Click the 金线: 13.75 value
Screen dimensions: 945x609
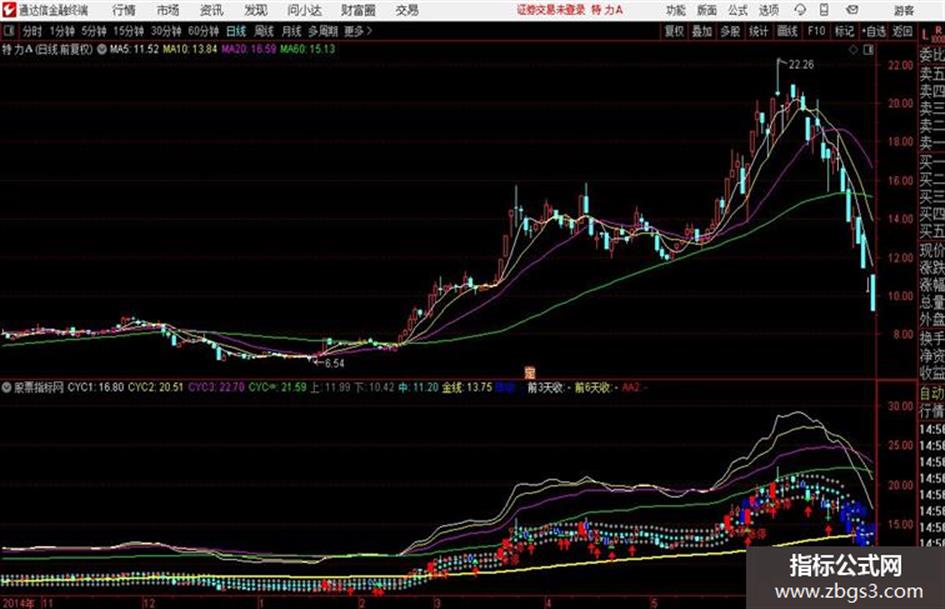pyautogui.click(x=467, y=387)
